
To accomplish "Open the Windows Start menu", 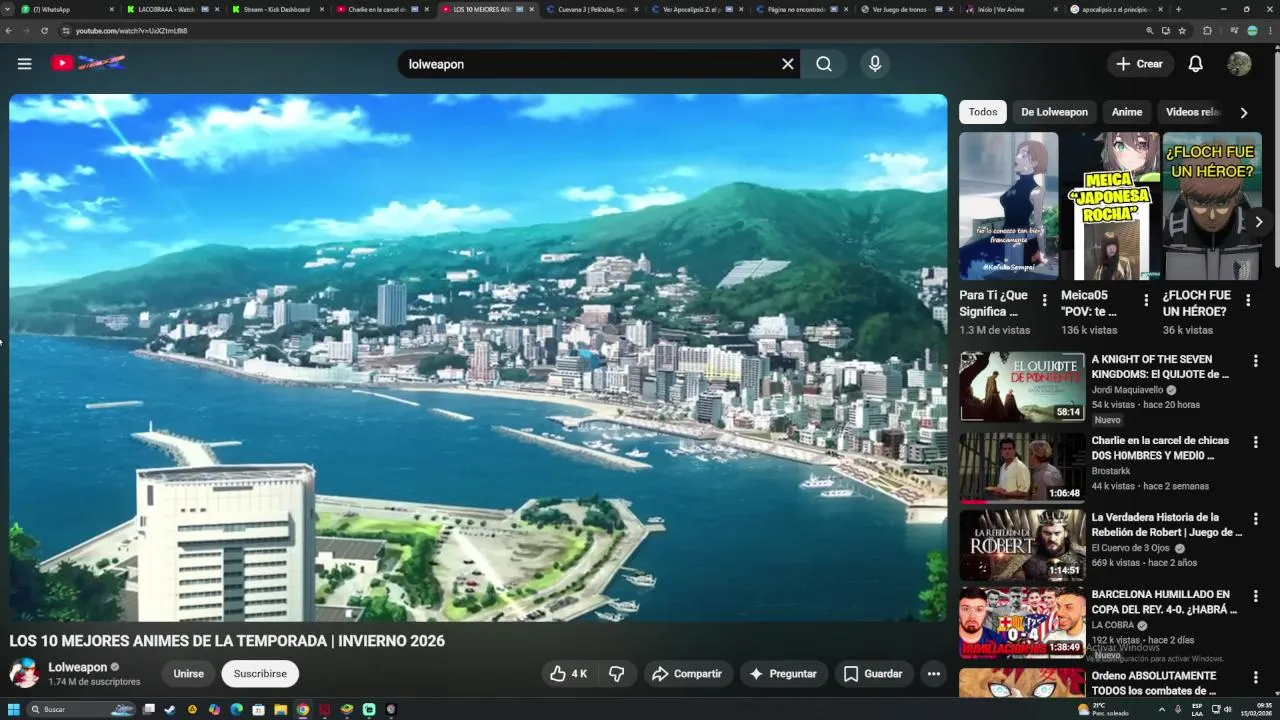I will coord(14,710).
